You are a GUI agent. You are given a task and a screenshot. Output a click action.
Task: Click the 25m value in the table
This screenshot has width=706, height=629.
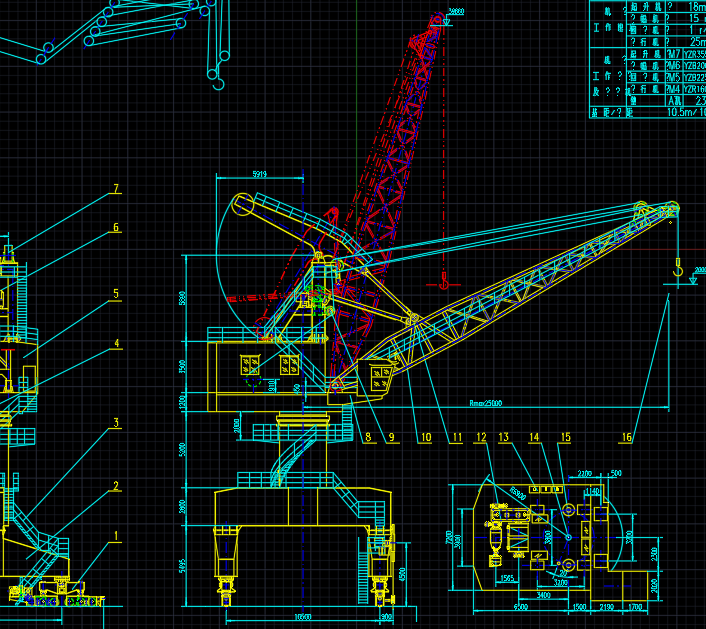coord(697,42)
